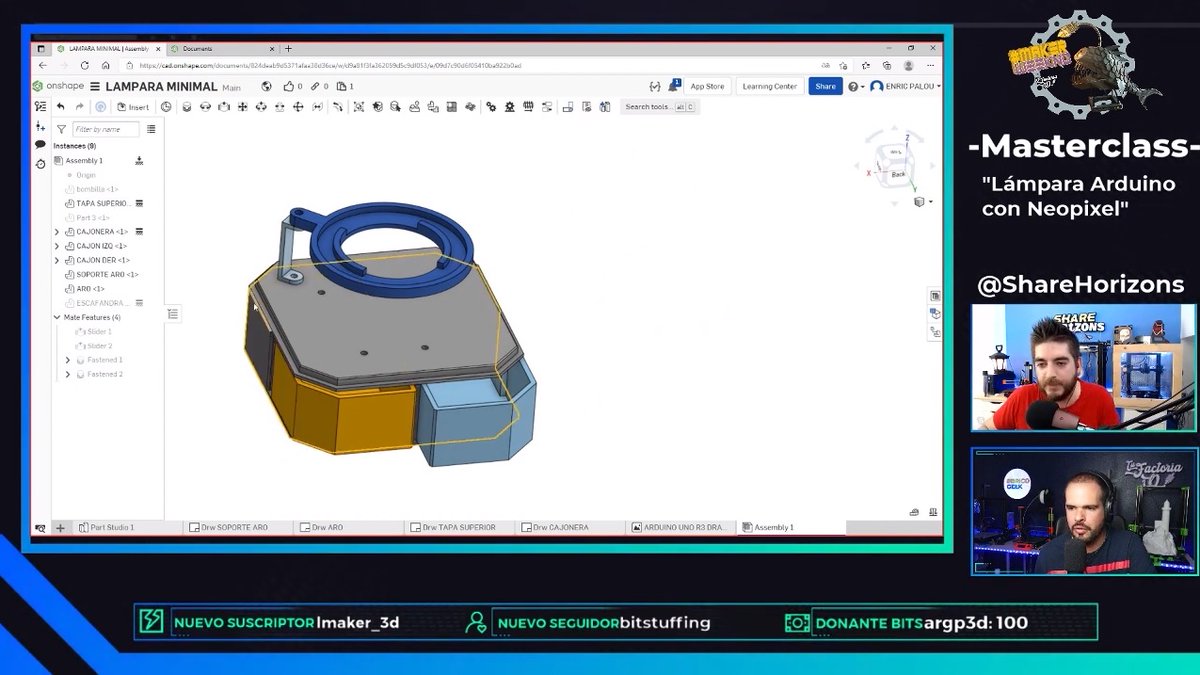Open the view cube display options dropdown
1200x675 pixels.
point(922,201)
